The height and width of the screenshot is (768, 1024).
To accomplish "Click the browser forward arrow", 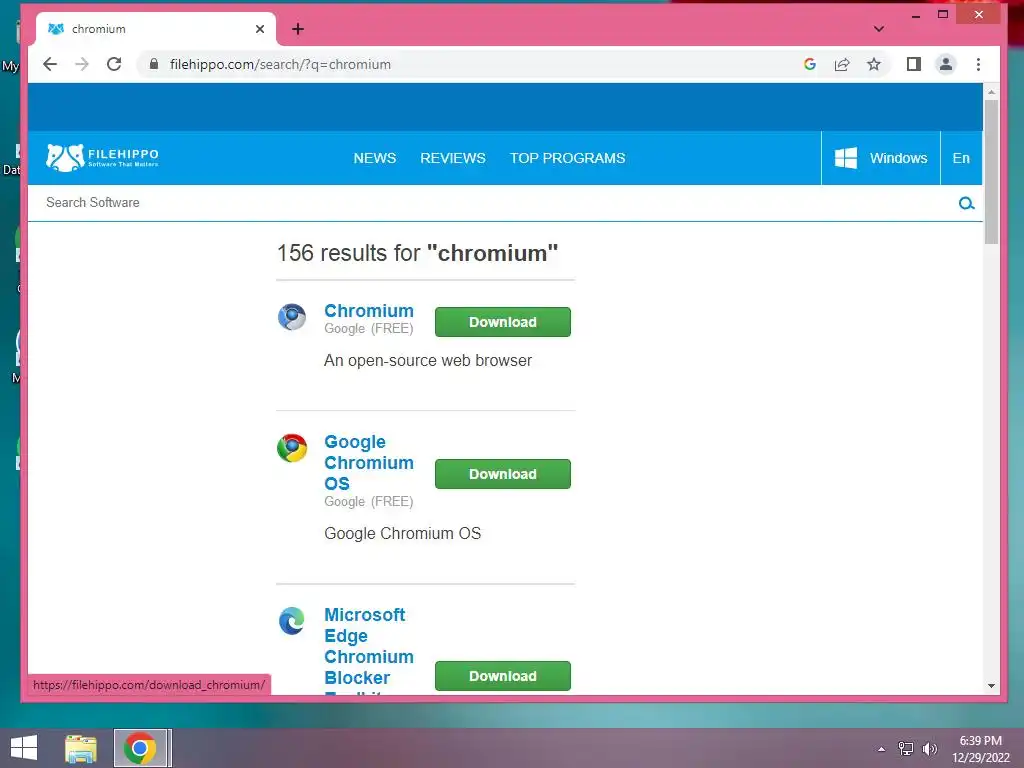I will point(82,64).
